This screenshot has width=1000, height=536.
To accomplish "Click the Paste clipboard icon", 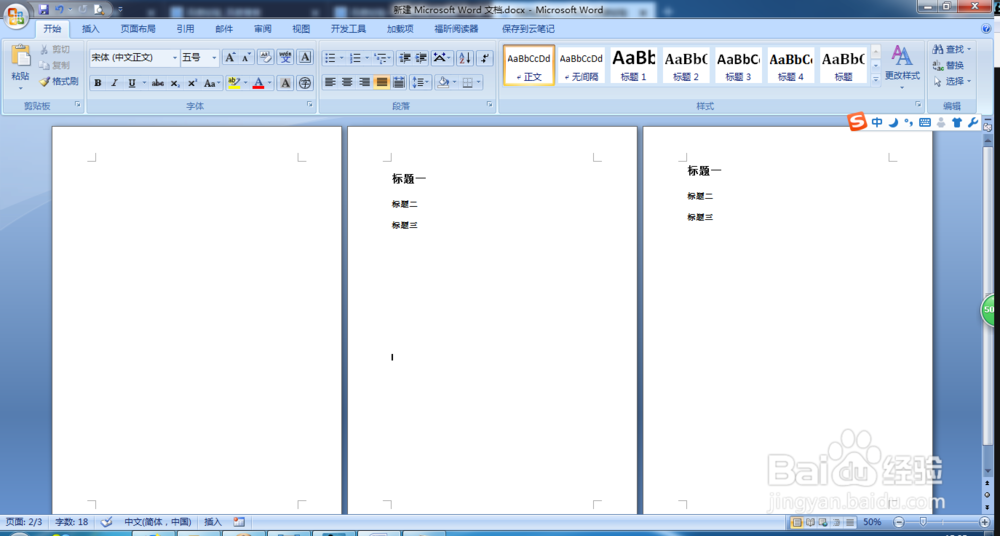I will point(20,56).
